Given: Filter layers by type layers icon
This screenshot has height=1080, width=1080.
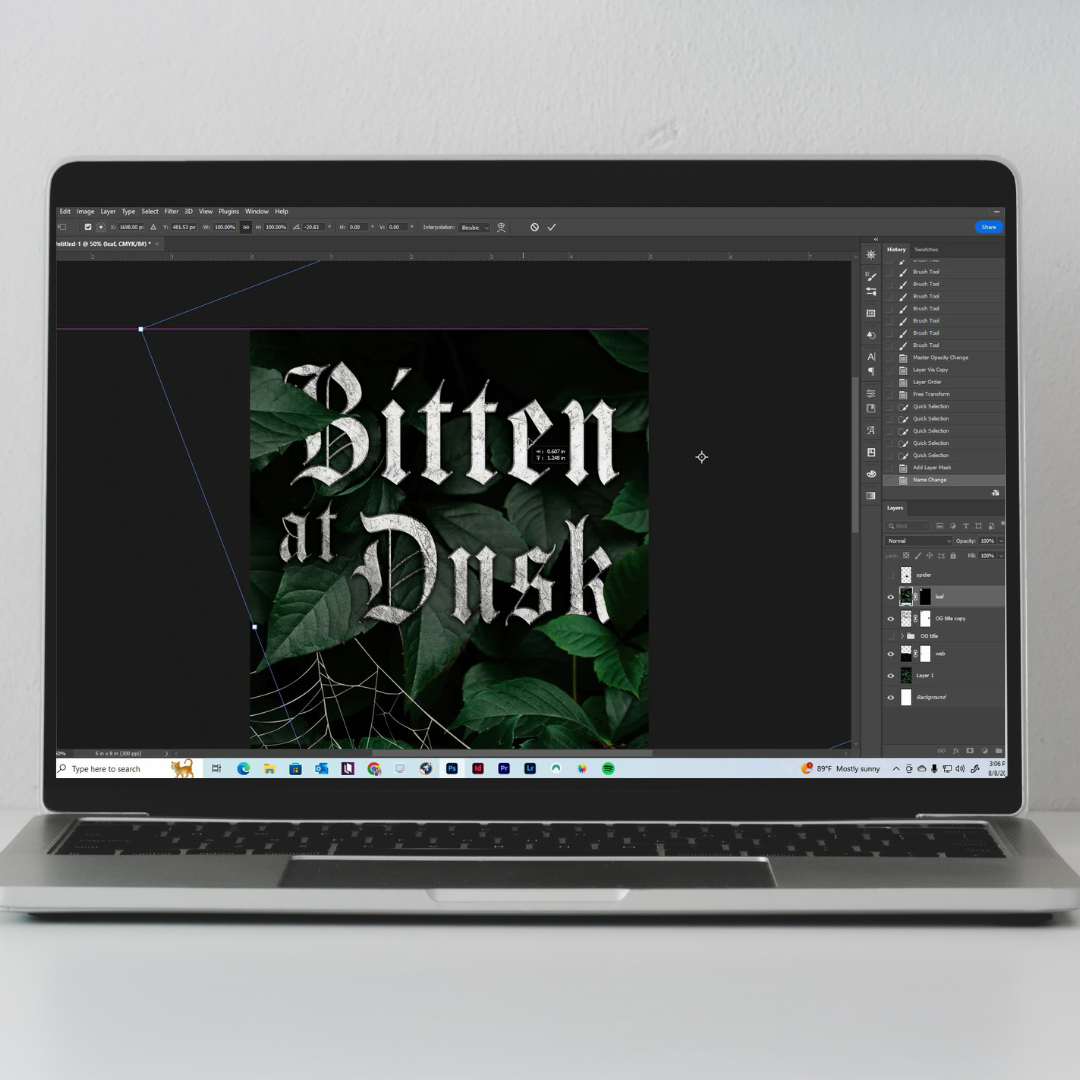Looking at the screenshot, I should [x=966, y=526].
